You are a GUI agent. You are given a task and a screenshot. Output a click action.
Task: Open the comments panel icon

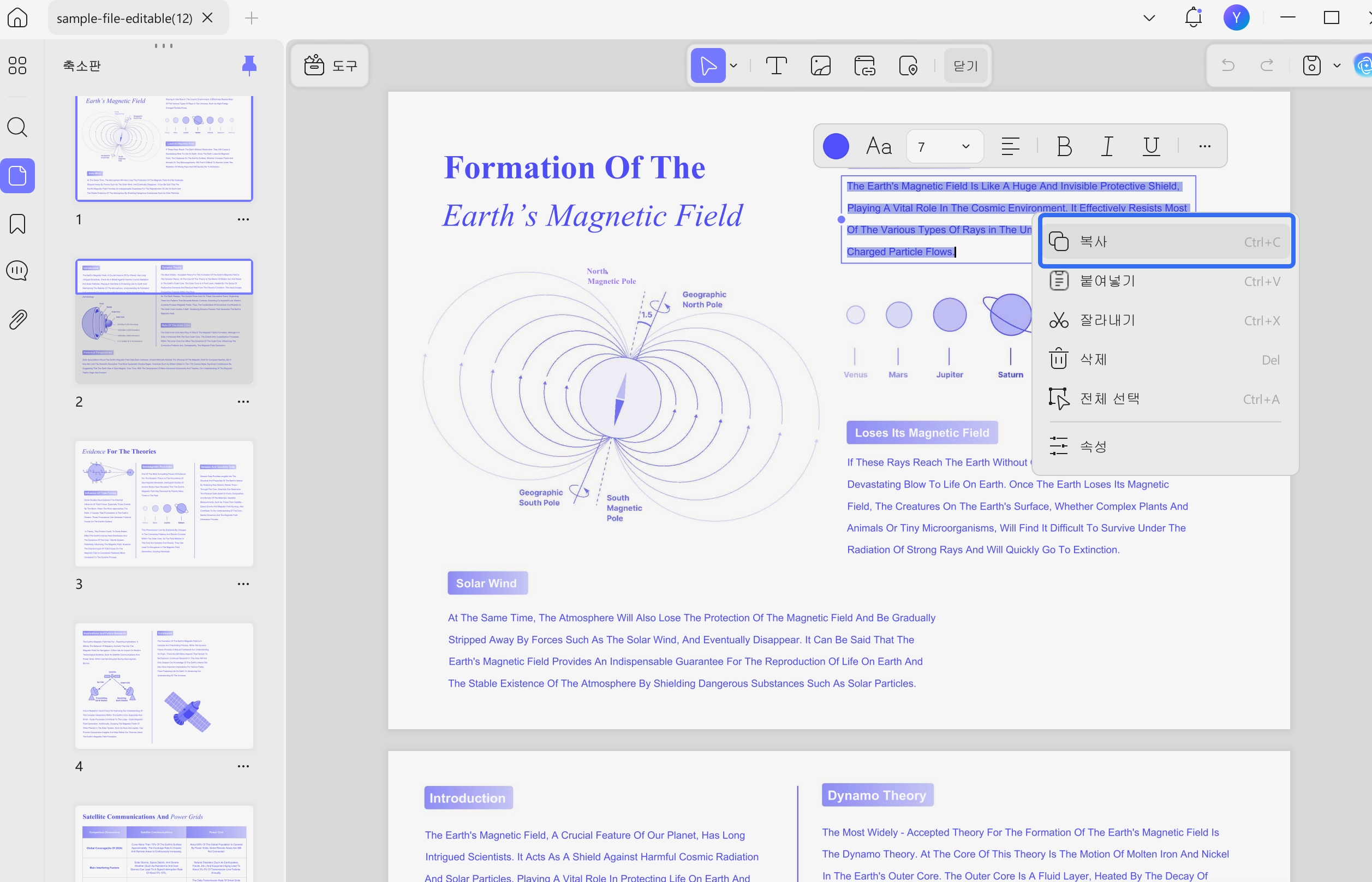pos(17,270)
